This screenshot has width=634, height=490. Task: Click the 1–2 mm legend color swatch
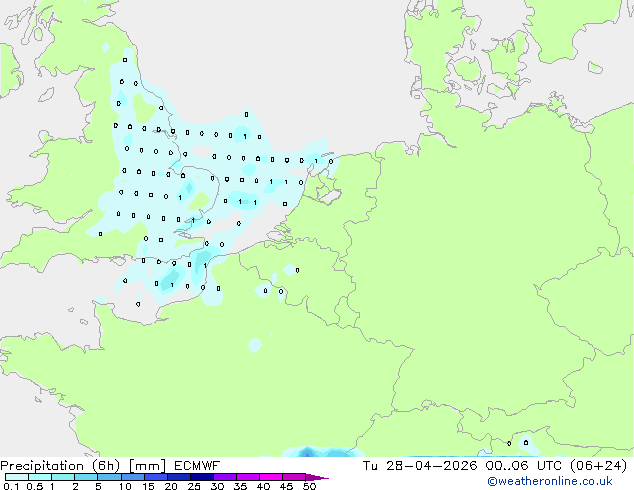(63, 477)
